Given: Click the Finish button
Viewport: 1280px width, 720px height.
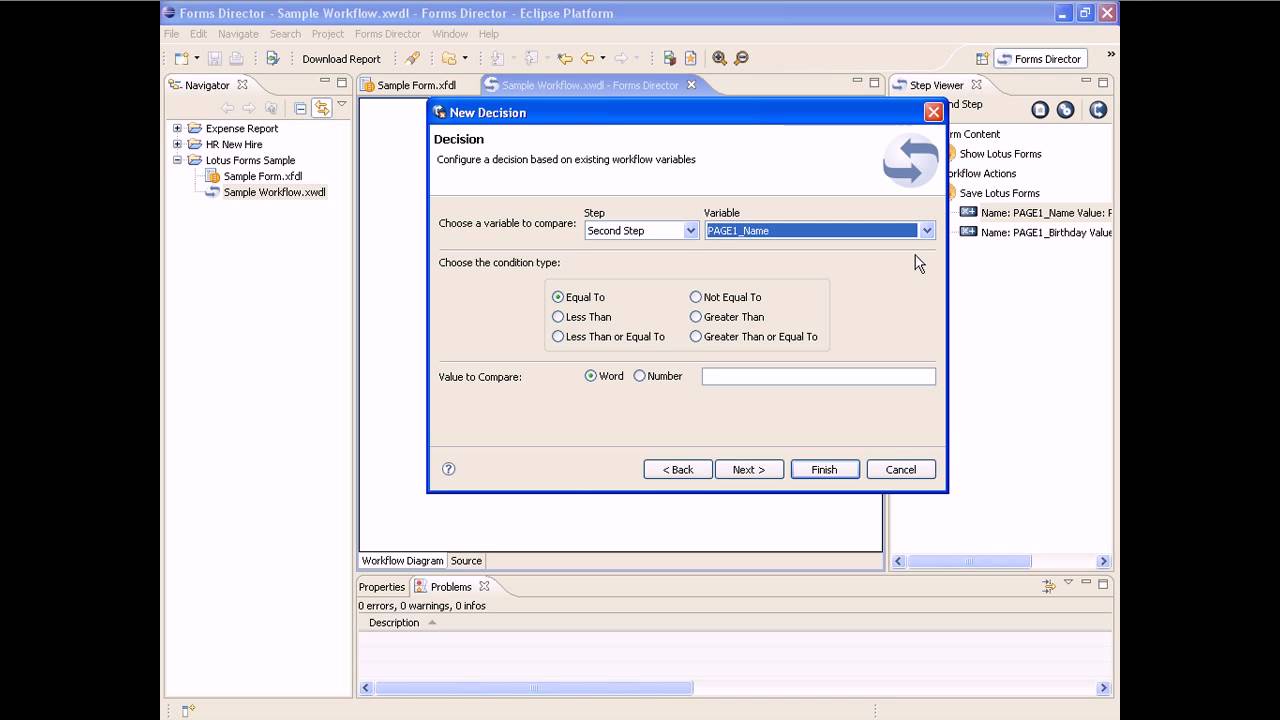Looking at the screenshot, I should 825,469.
